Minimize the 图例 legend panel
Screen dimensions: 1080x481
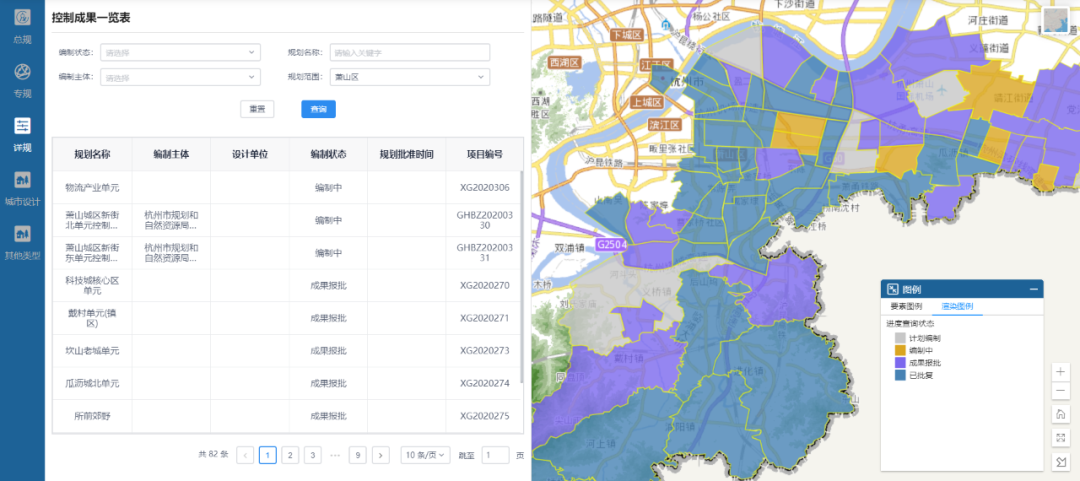(1034, 289)
